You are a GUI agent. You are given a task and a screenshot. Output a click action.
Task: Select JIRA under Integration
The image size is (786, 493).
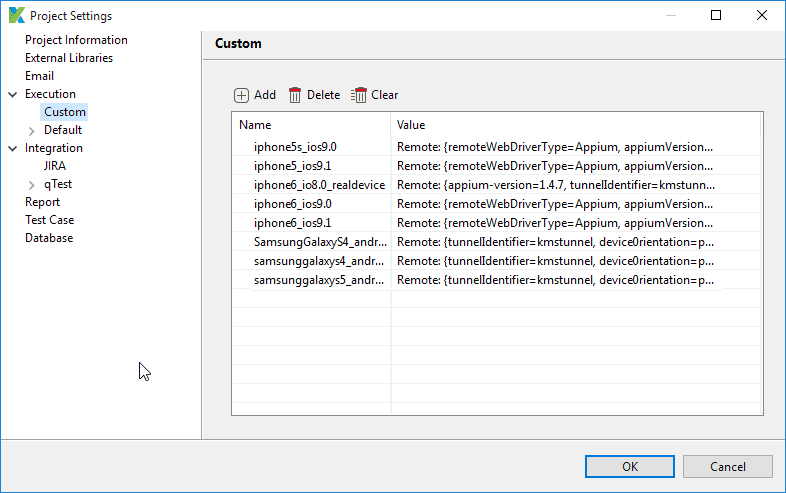(55, 166)
